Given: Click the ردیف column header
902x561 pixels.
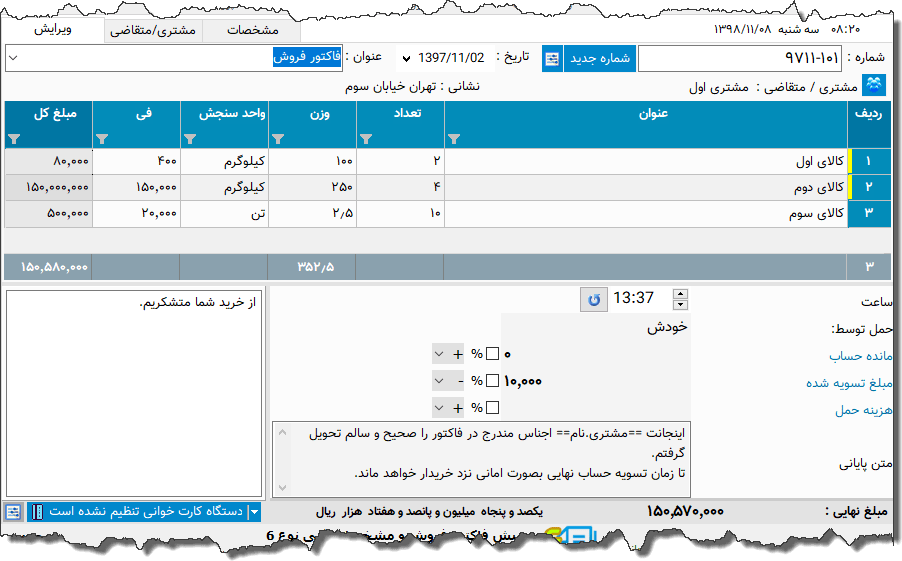Looking at the screenshot, I should coord(869,124).
